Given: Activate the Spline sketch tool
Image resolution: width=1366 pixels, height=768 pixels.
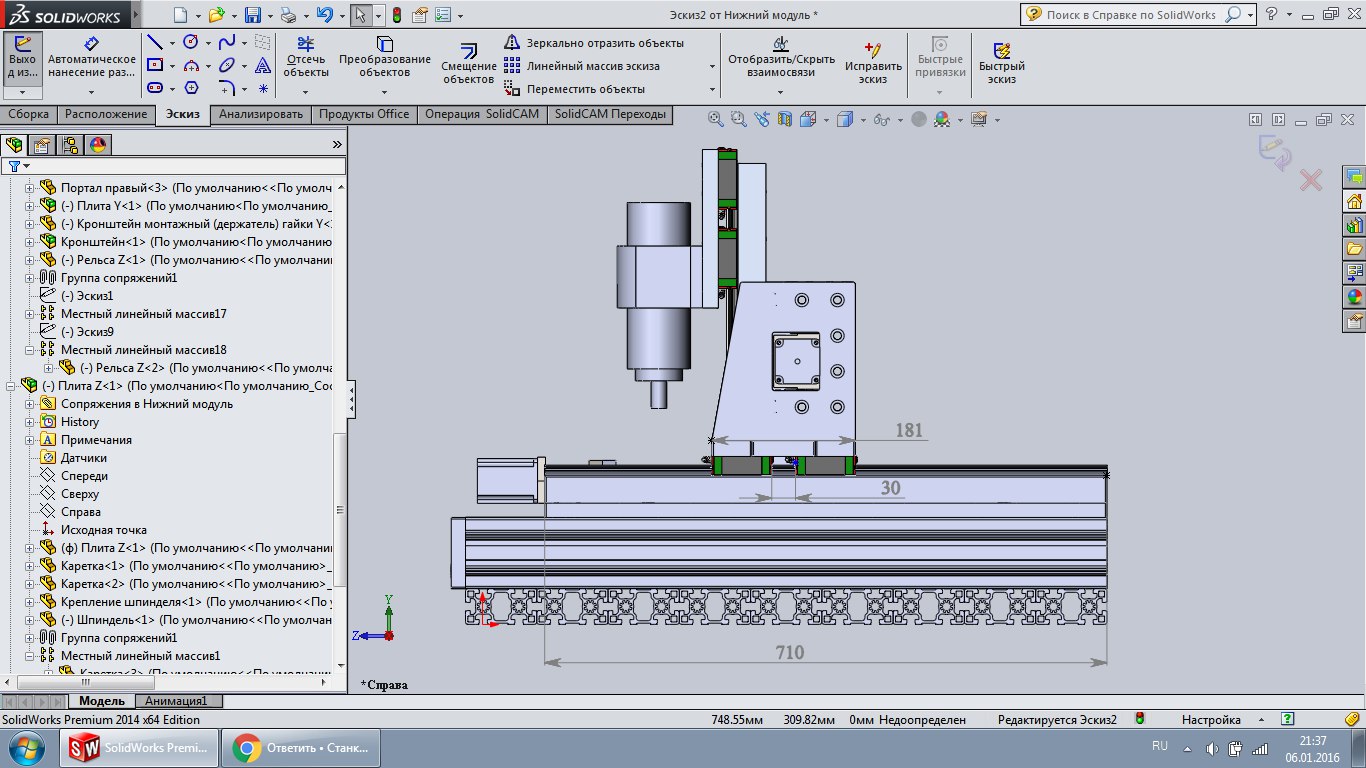Looking at the screenshot, I should pos(227,42).
